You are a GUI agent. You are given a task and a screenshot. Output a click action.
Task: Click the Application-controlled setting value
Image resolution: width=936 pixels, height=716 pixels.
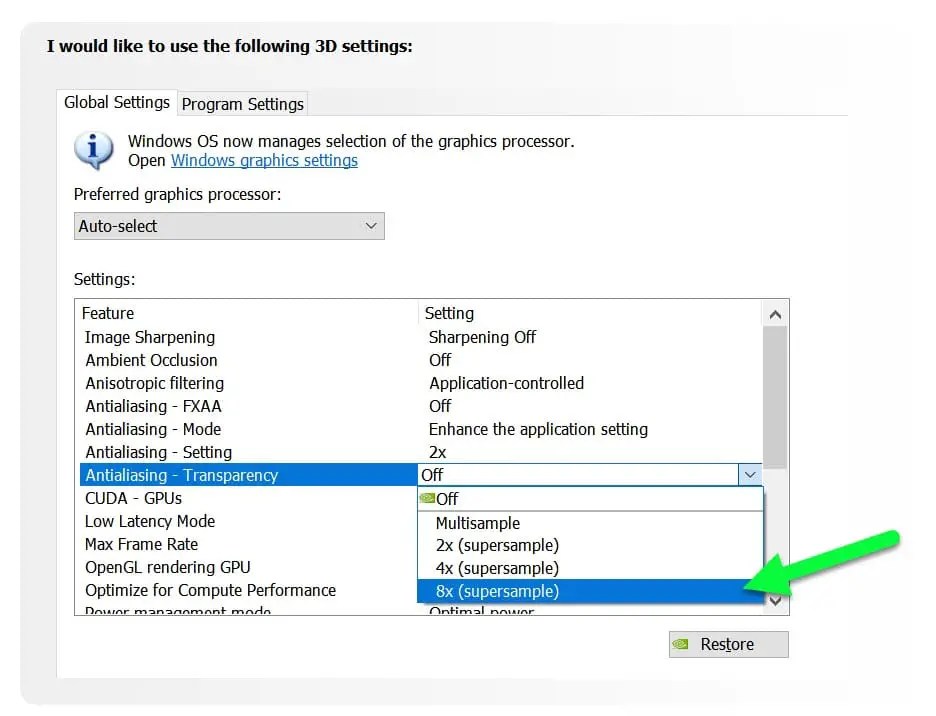point(506,383)
